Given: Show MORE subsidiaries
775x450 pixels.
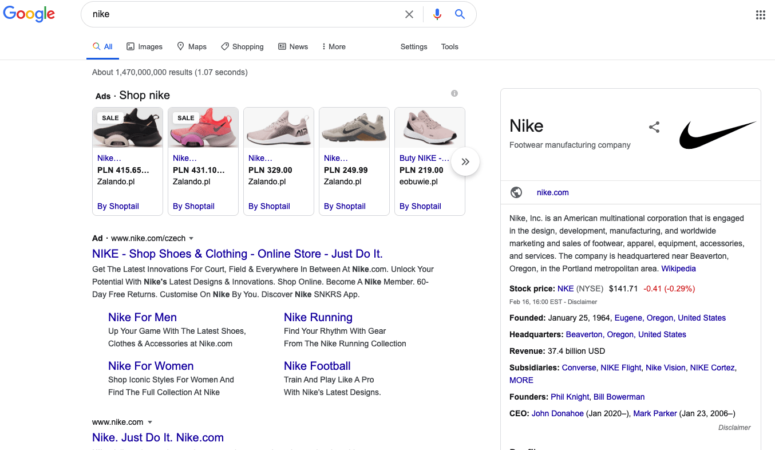Looking at the screenshot, I should point(521,380).
